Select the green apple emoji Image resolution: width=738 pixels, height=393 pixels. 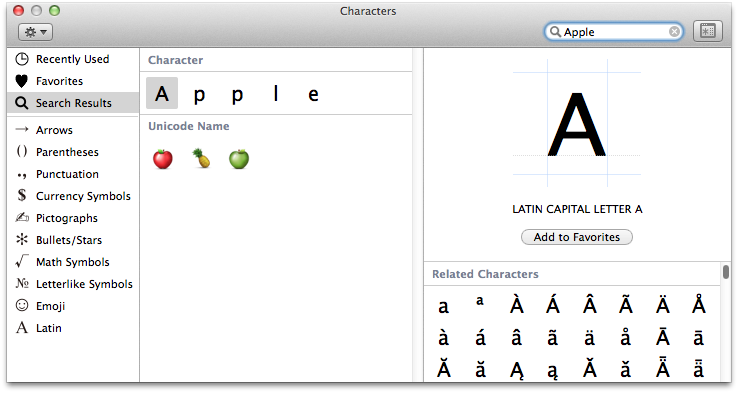coord(239,159)
